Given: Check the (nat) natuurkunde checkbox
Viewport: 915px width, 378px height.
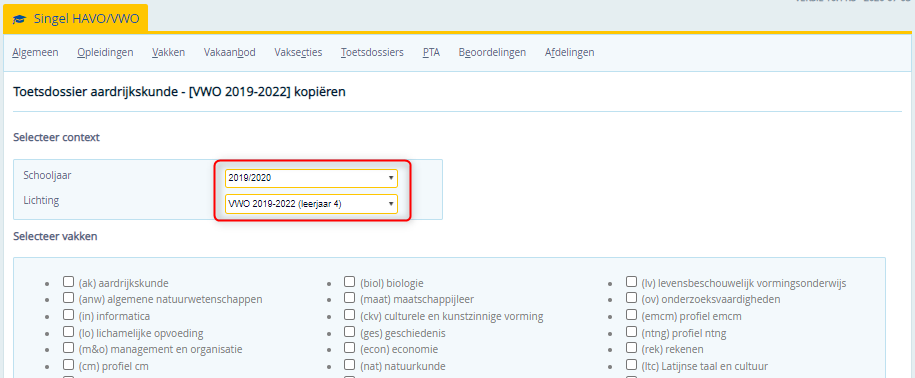Looking at the screenshot, I should (x=350, y=366).
